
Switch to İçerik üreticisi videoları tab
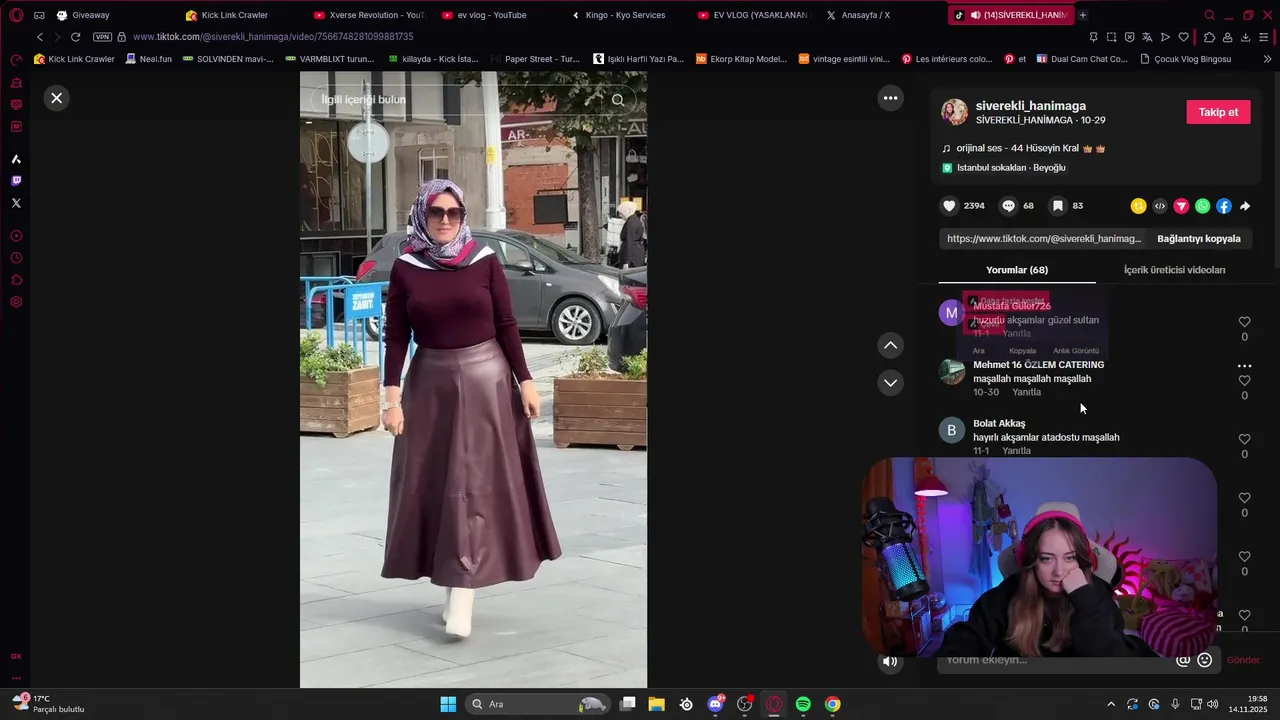coord(1174,270)
